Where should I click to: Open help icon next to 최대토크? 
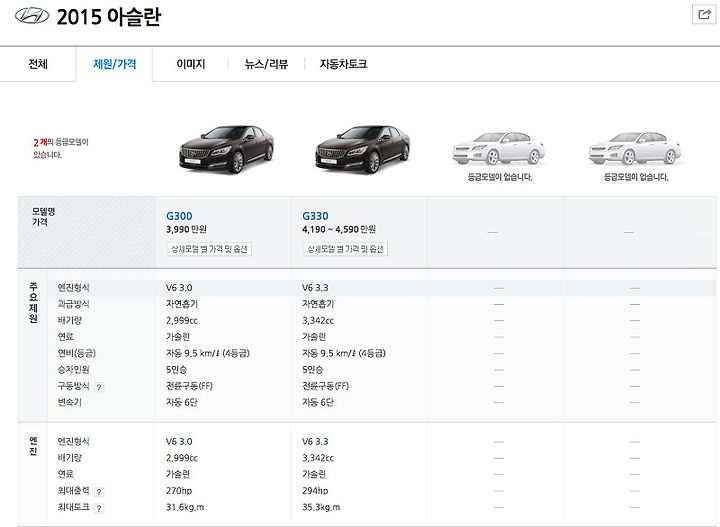(x=99, y=508)
